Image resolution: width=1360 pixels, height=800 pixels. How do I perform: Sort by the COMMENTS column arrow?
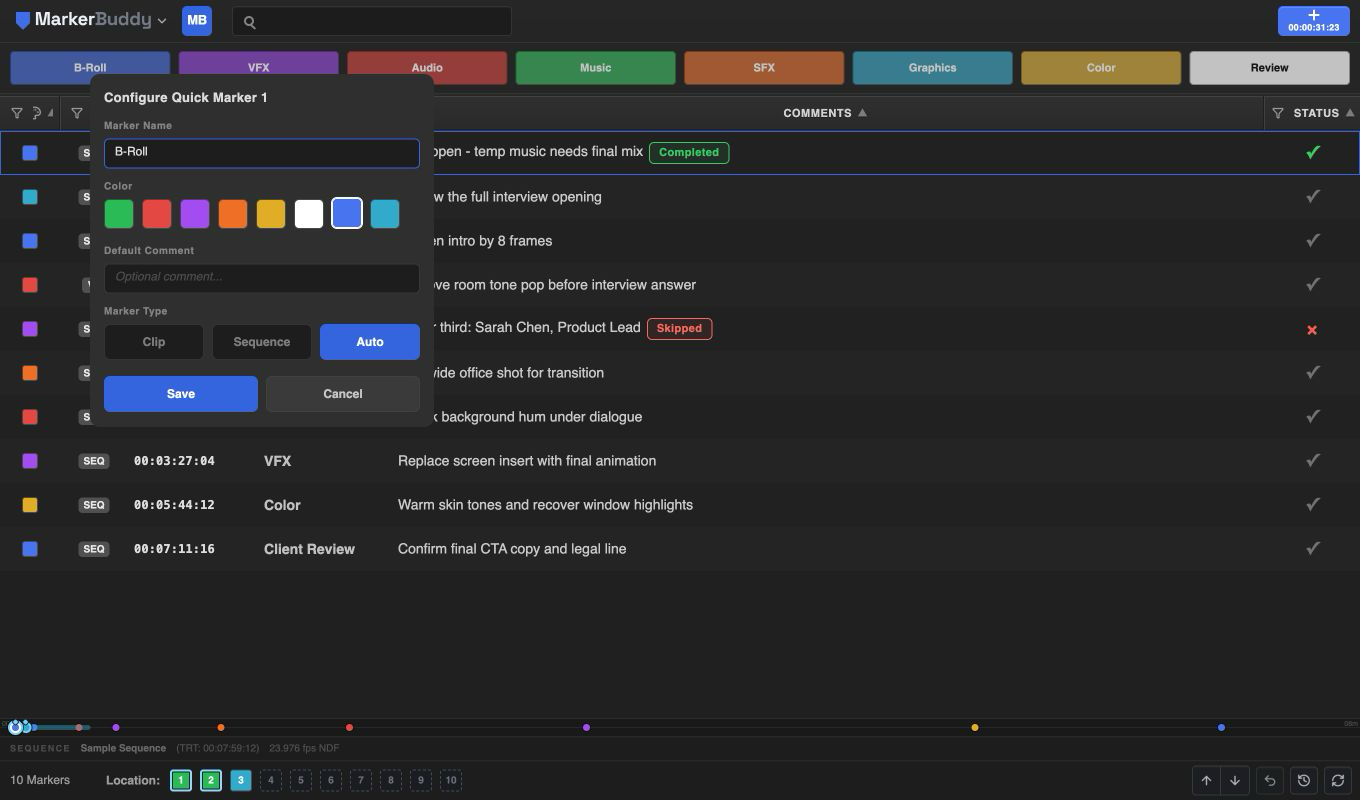click(862, 113)
